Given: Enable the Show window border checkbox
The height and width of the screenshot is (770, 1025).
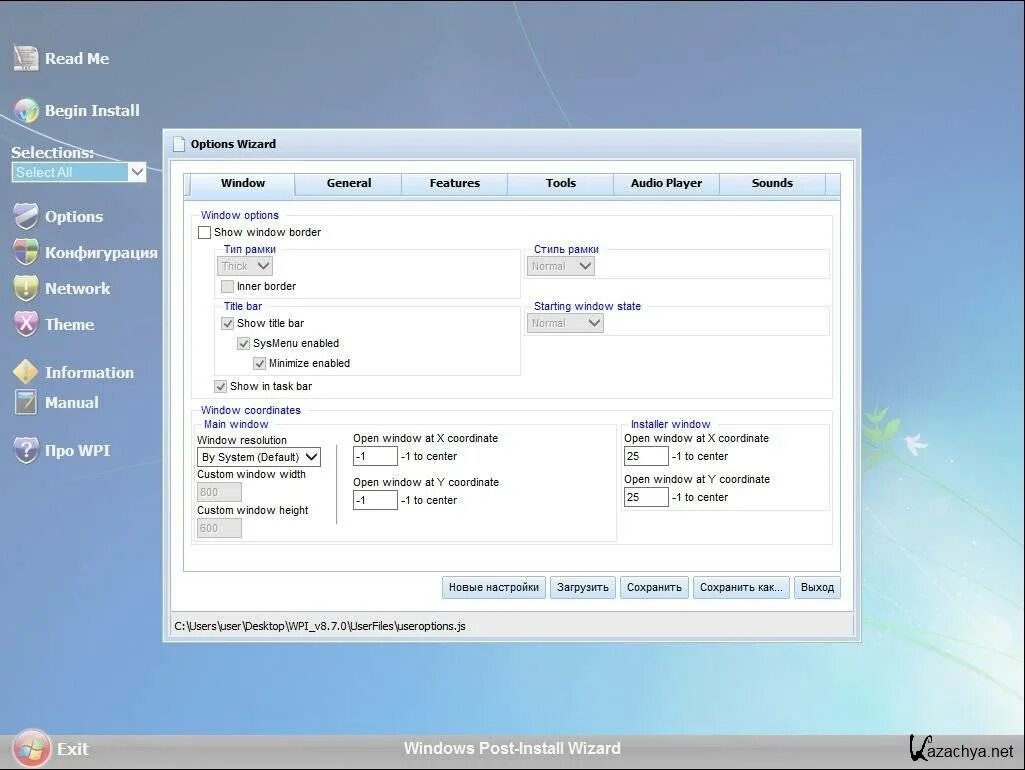Looking at the screenshot, I should click(204, 232).
